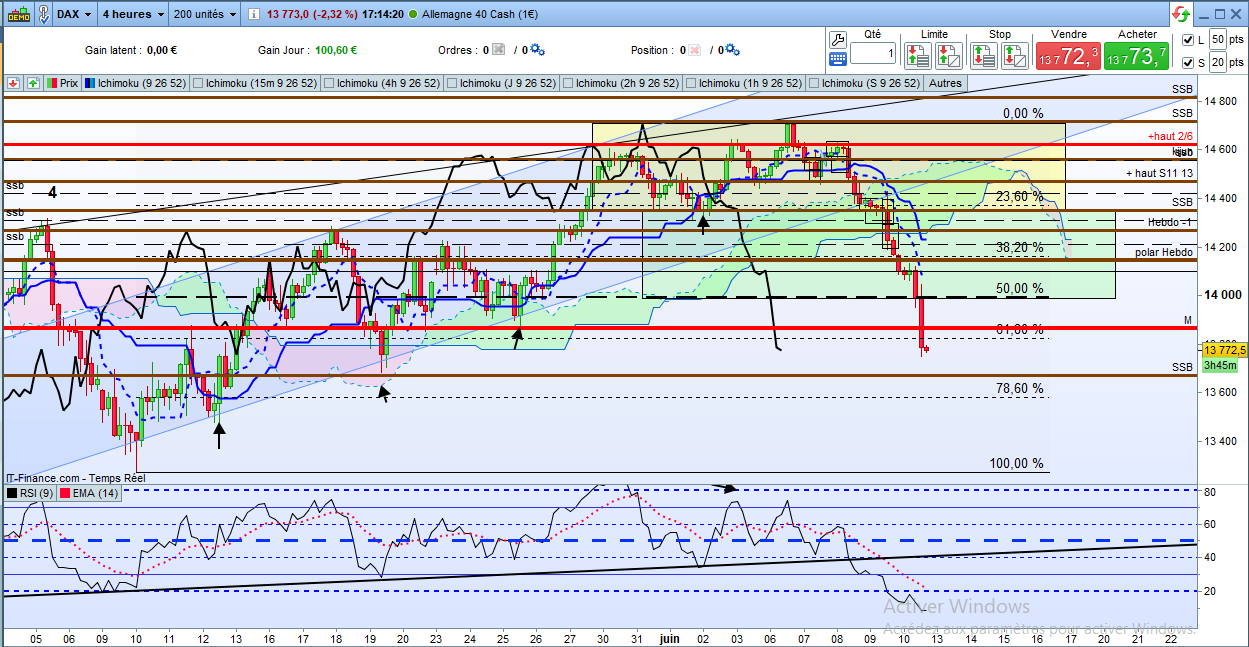Image resolution: width=1249 pixels, height=647 pixels.
Task: Toggle Ichimoku (S 9 26 52) checkbox
Action: (814, 83)
